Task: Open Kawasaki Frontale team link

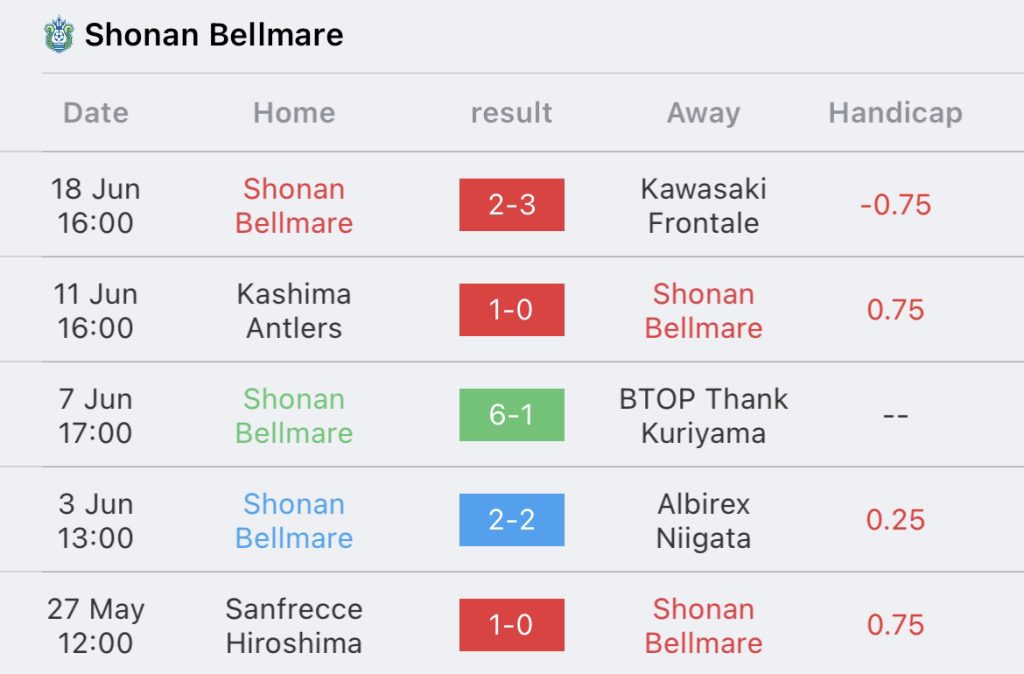Action: pos(703,206)
